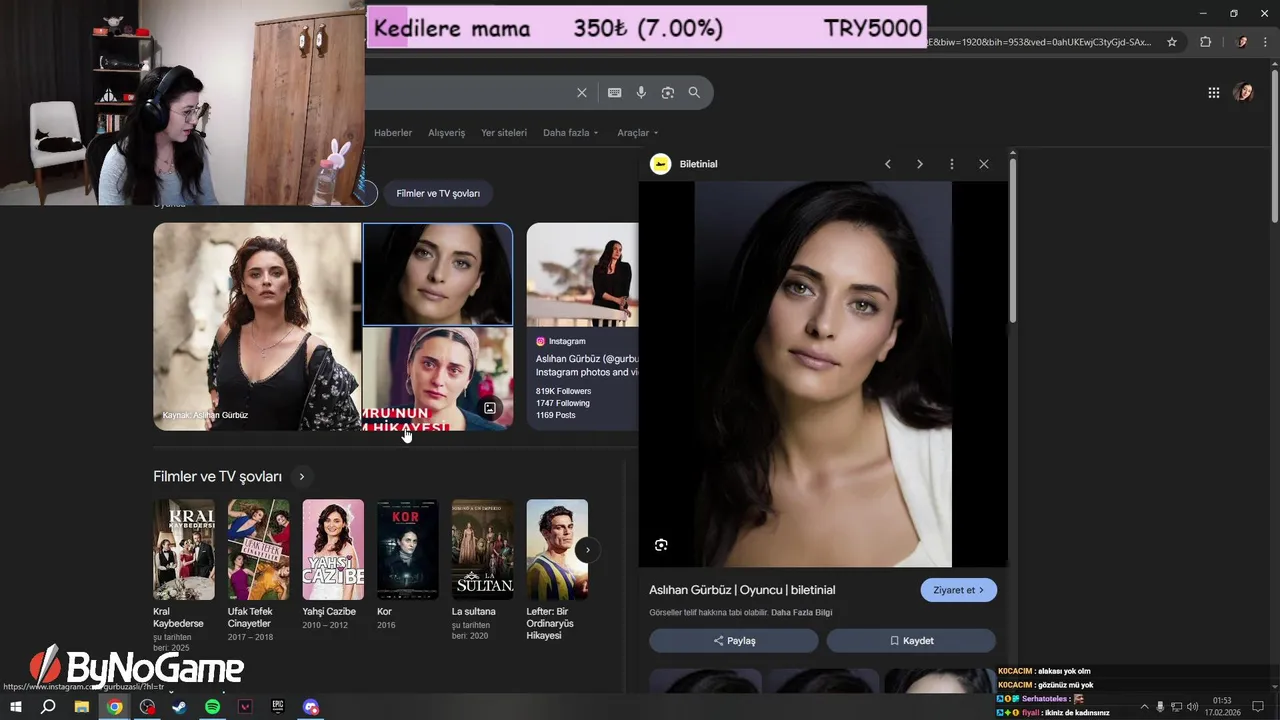This screenshot has width=1280, height=720.
Task: Open Lefter: Bir Ordinaryüs Hikayesi poster
Action: click(557, 549)
